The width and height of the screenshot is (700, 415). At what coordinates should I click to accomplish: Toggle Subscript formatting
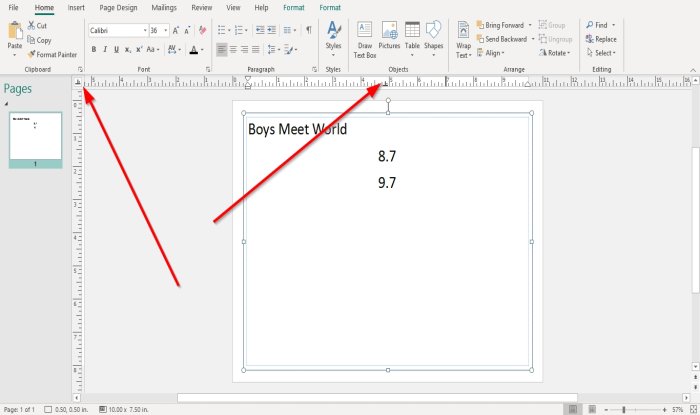[x=128, y=50]
